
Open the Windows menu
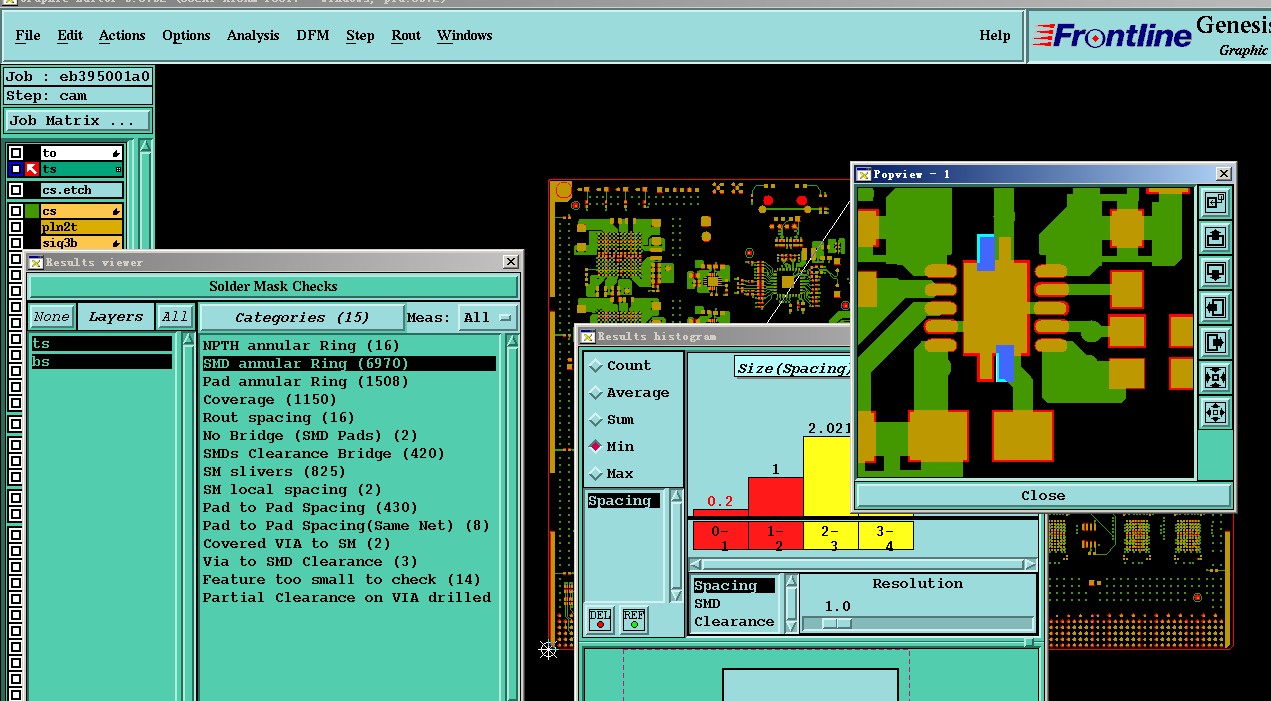coord(465,35)
